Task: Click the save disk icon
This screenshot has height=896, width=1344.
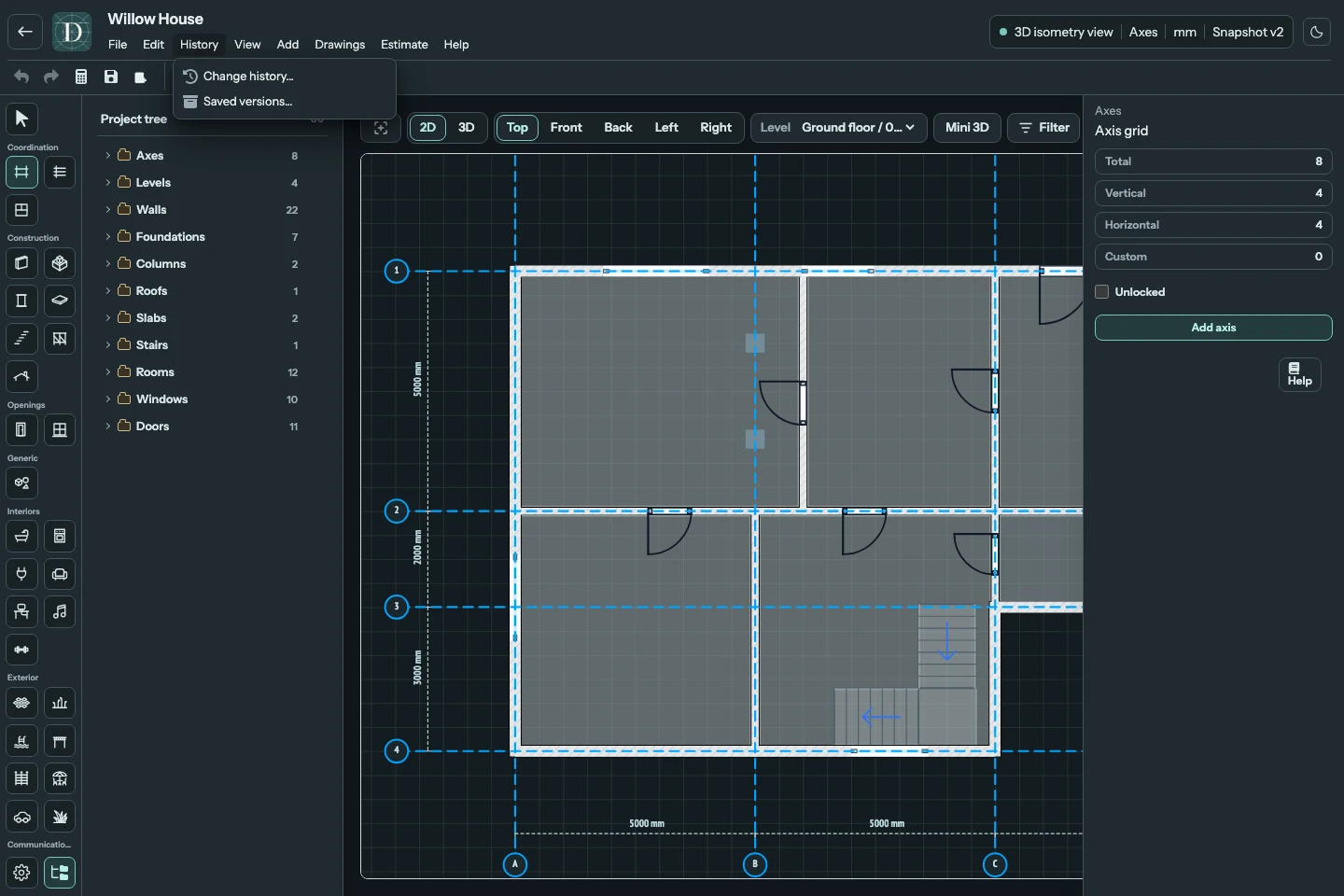Action: [111, 77]
